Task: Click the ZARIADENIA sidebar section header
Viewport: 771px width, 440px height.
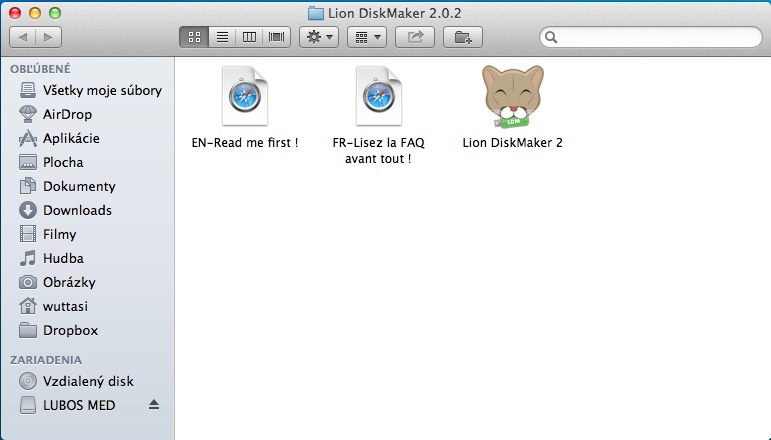Action: coord(46,360)
